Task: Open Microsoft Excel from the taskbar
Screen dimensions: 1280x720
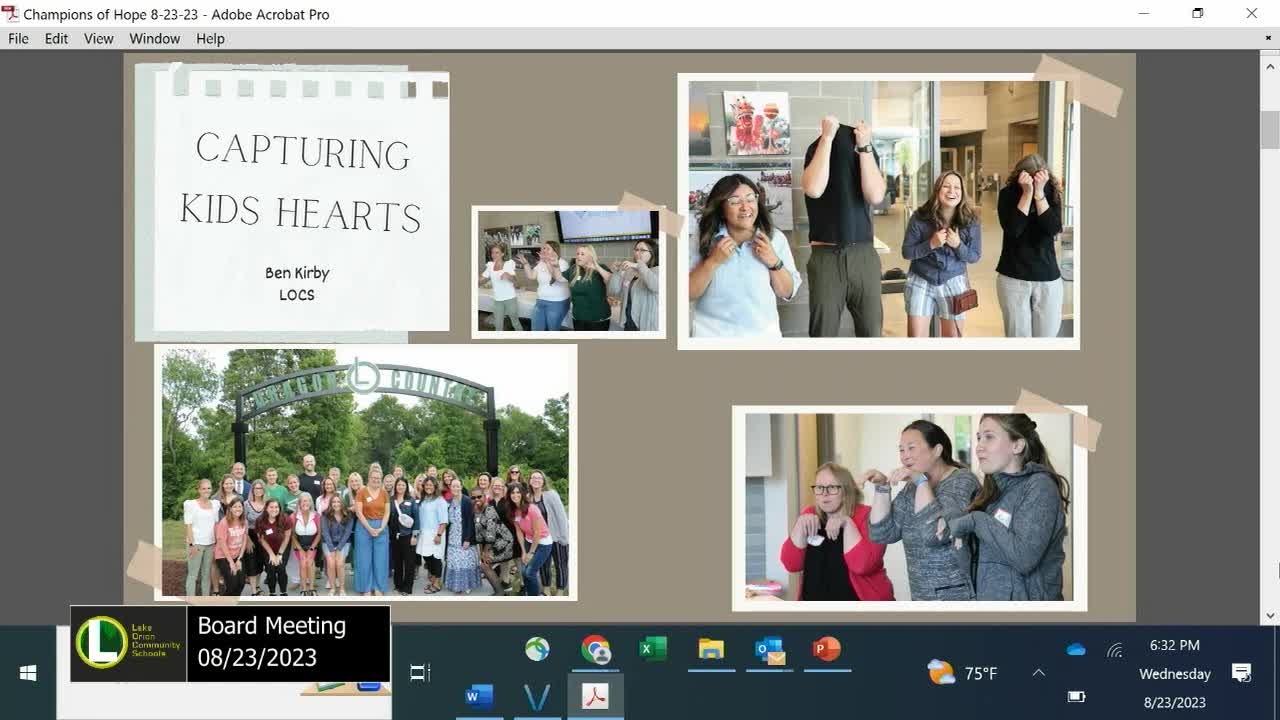Action: tap(653, 650)
